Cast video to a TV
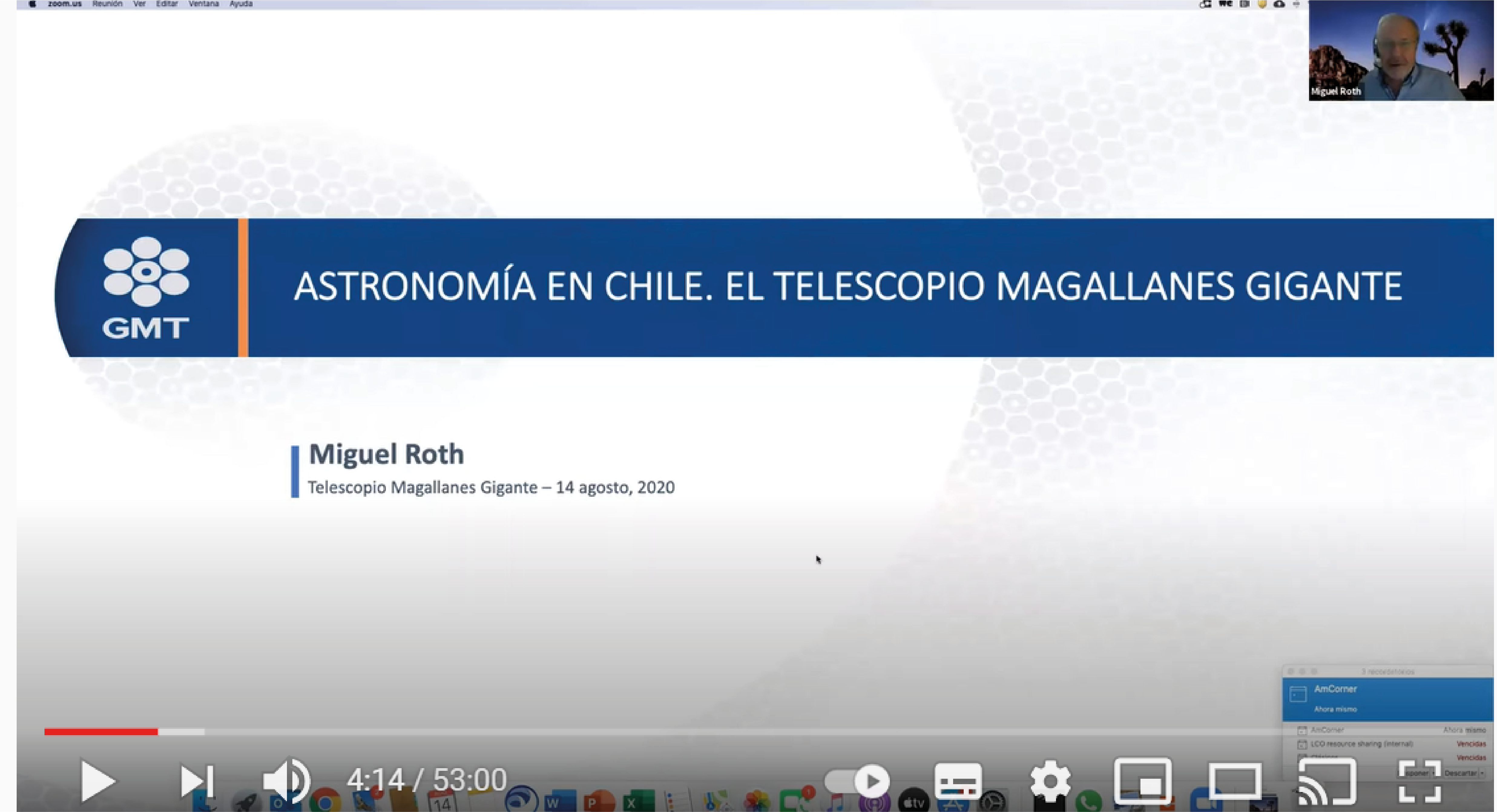Viewport: 1497px width, 812px height. click(x=1327, y=782)
